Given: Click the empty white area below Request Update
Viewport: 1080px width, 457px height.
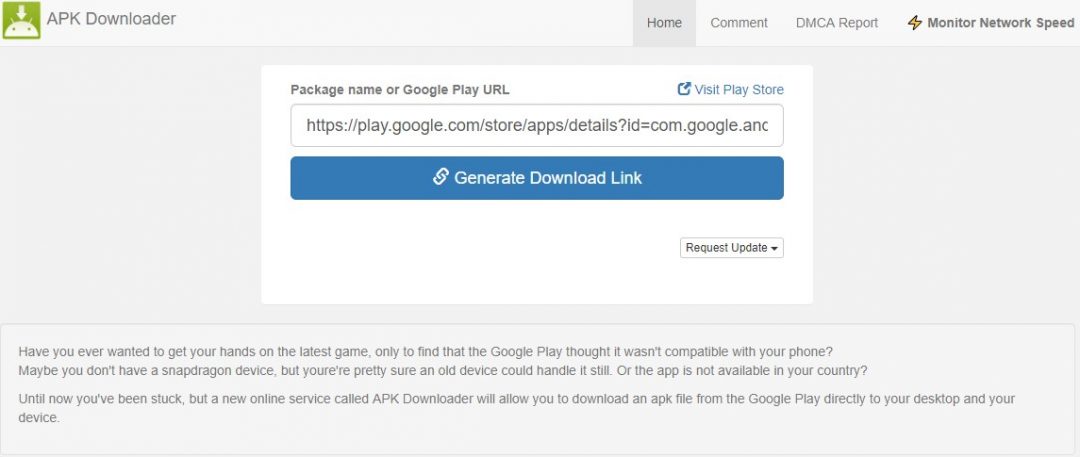Looking at the screenshot, I should click(537, 281).
